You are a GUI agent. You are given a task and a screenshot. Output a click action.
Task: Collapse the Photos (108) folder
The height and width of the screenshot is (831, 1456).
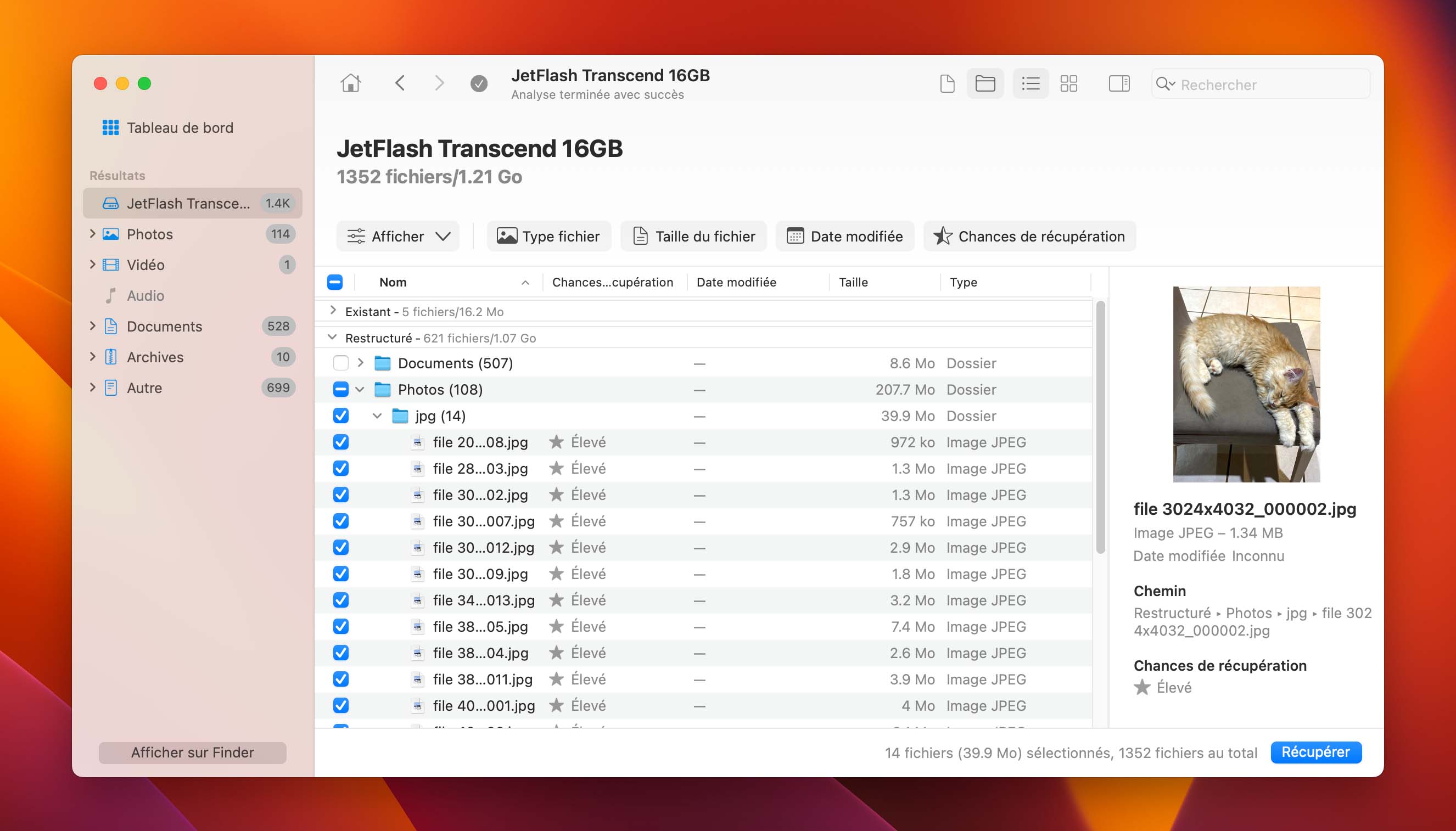pos(360,390)
